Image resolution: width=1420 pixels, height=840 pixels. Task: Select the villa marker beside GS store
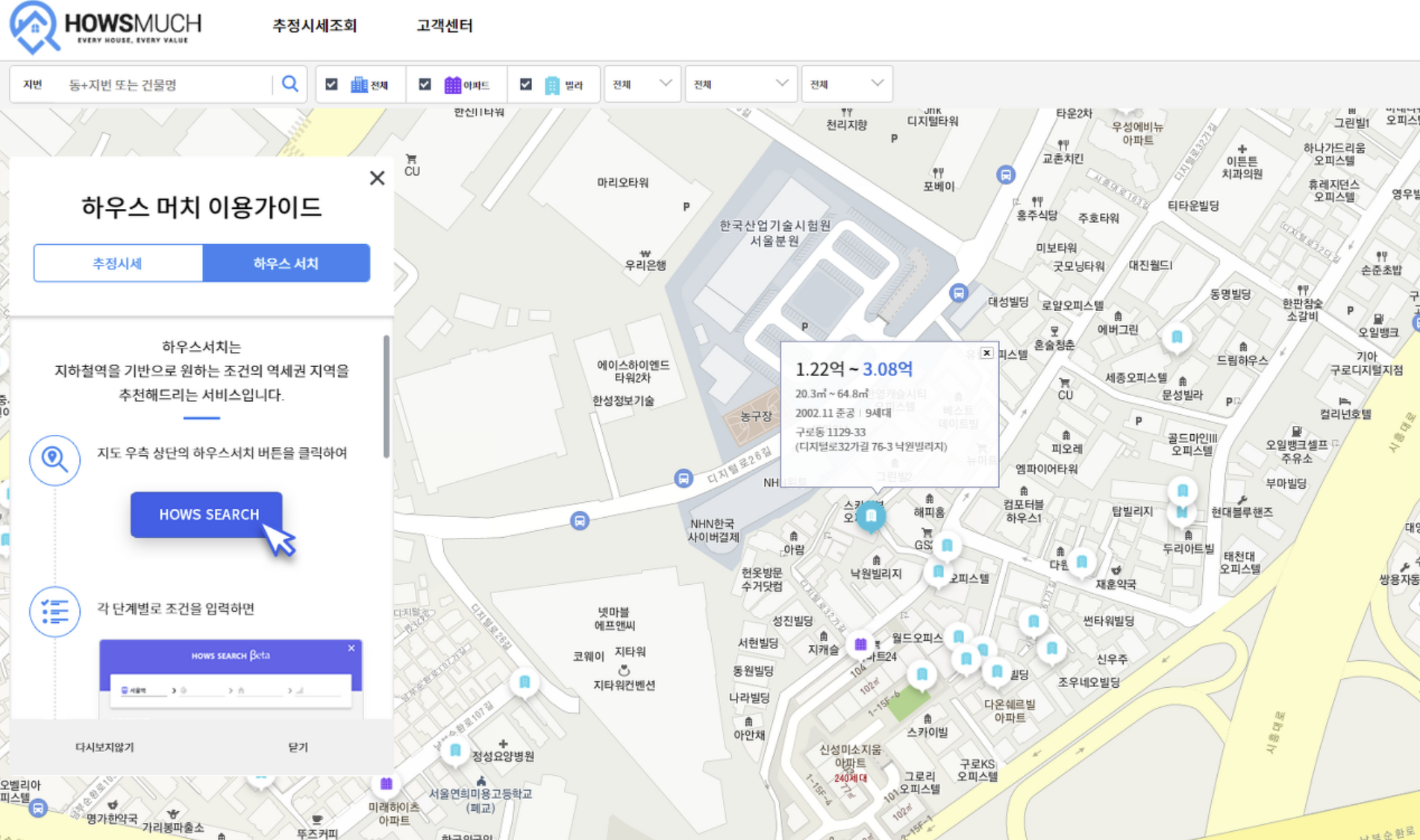point(947,546)
